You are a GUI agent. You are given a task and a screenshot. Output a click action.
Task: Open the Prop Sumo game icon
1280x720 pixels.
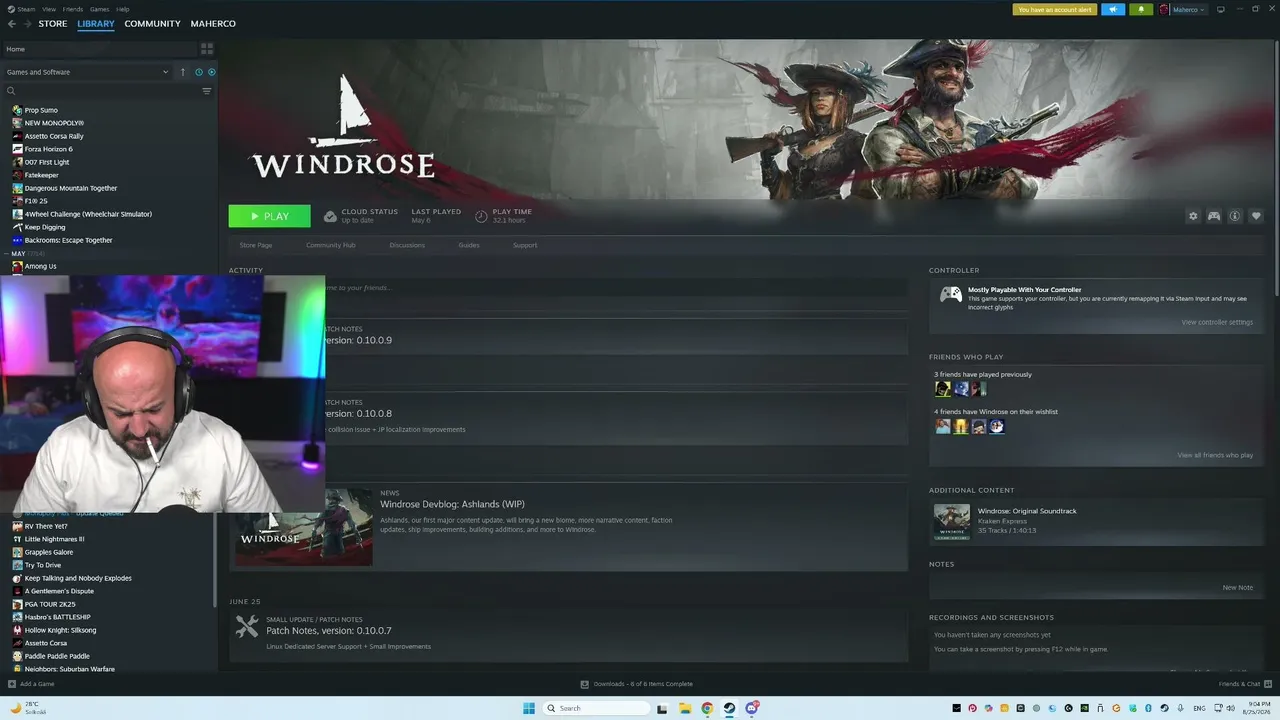coord(17,110)
